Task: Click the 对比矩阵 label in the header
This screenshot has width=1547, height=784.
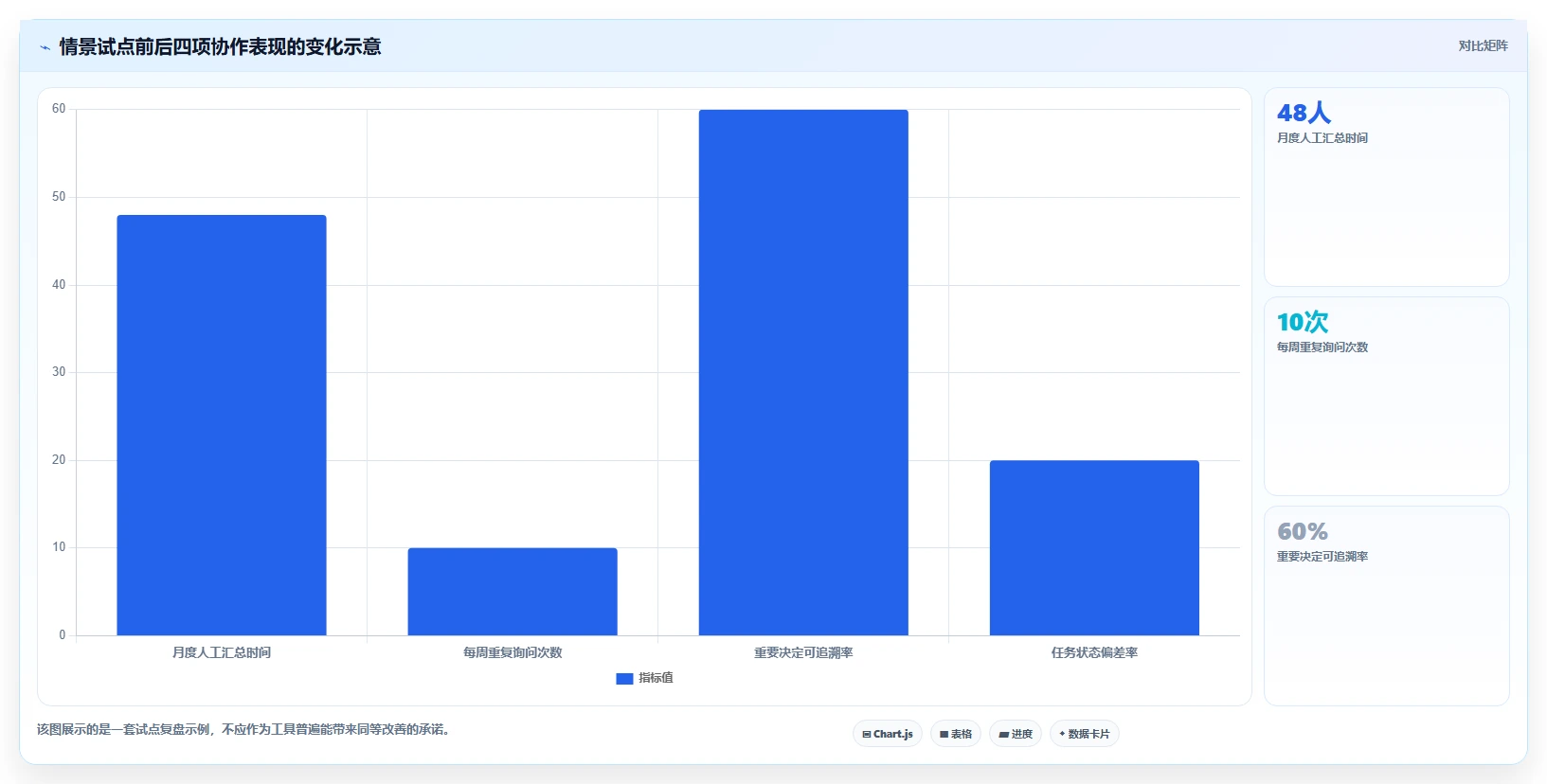Action: (x=1483, y=45)
